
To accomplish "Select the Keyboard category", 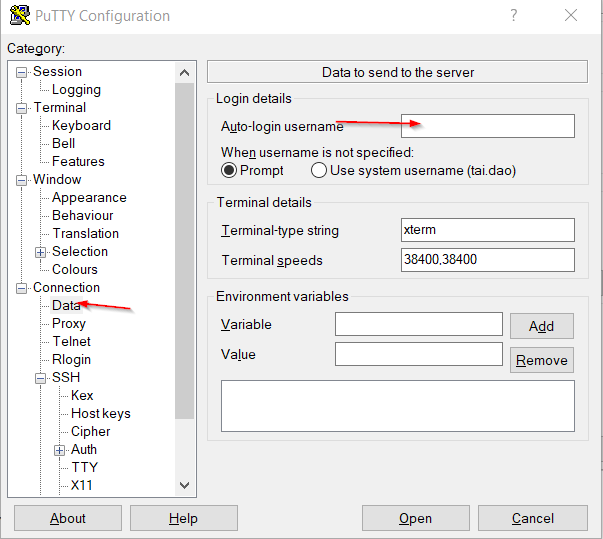I will (x=81, y=126).
